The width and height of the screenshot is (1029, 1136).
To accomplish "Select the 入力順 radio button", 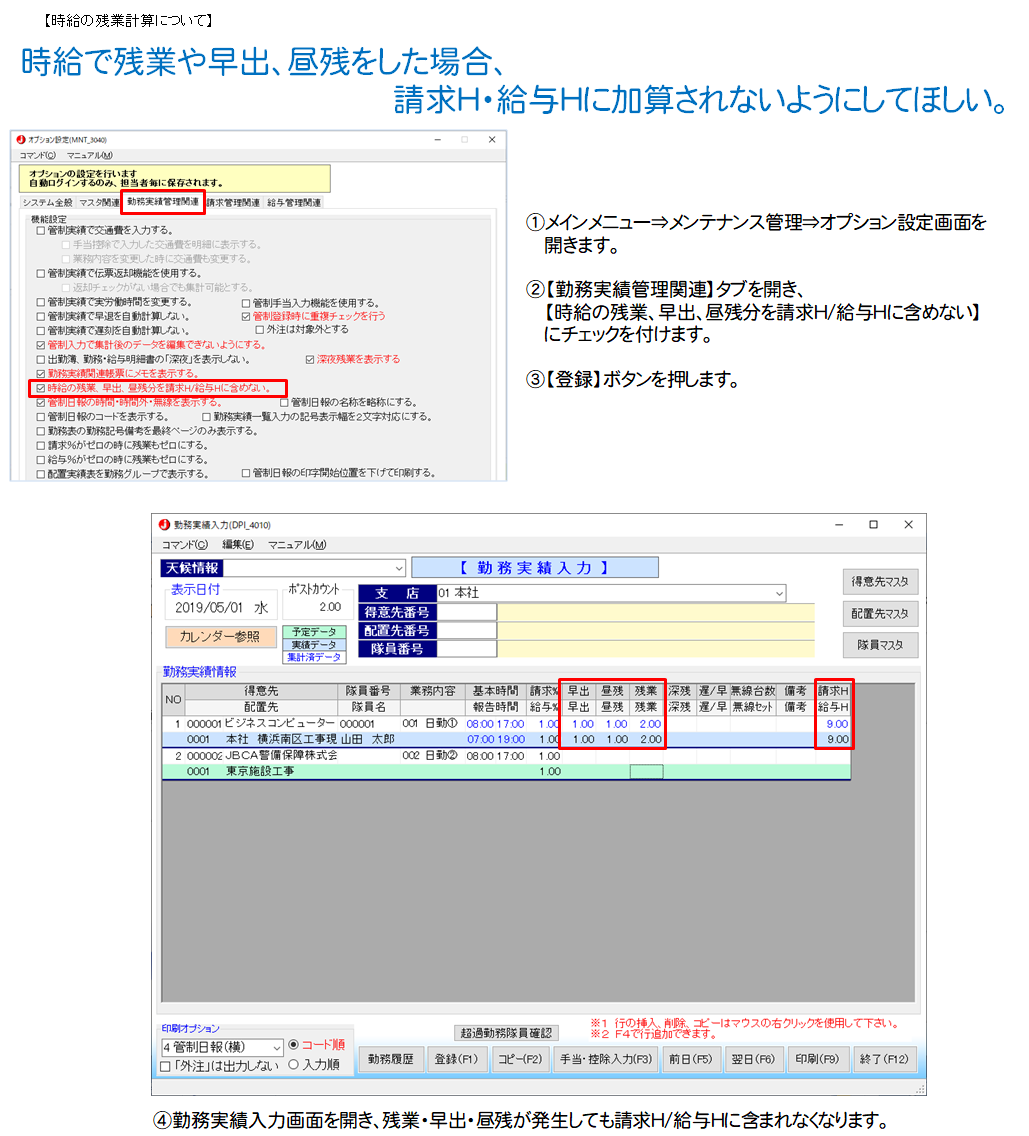I will [294, 1065].
